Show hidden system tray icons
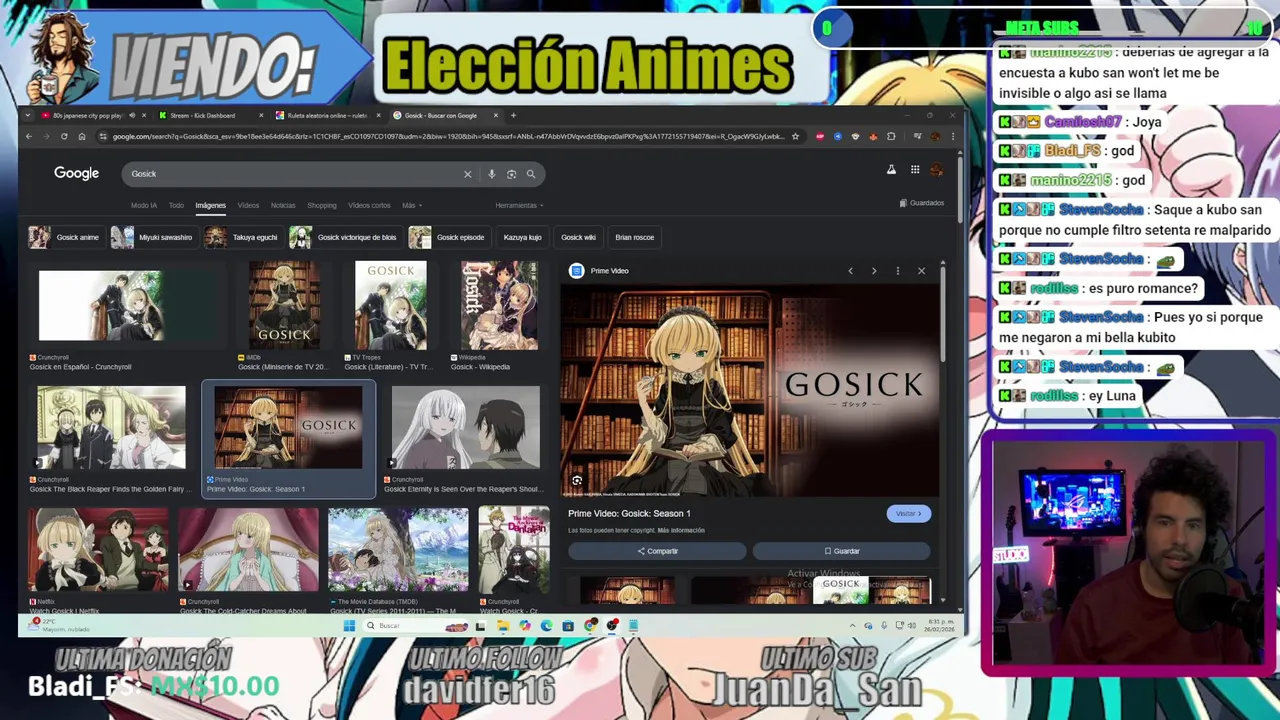The image size is (1280, 720). (x=853, y=626)
